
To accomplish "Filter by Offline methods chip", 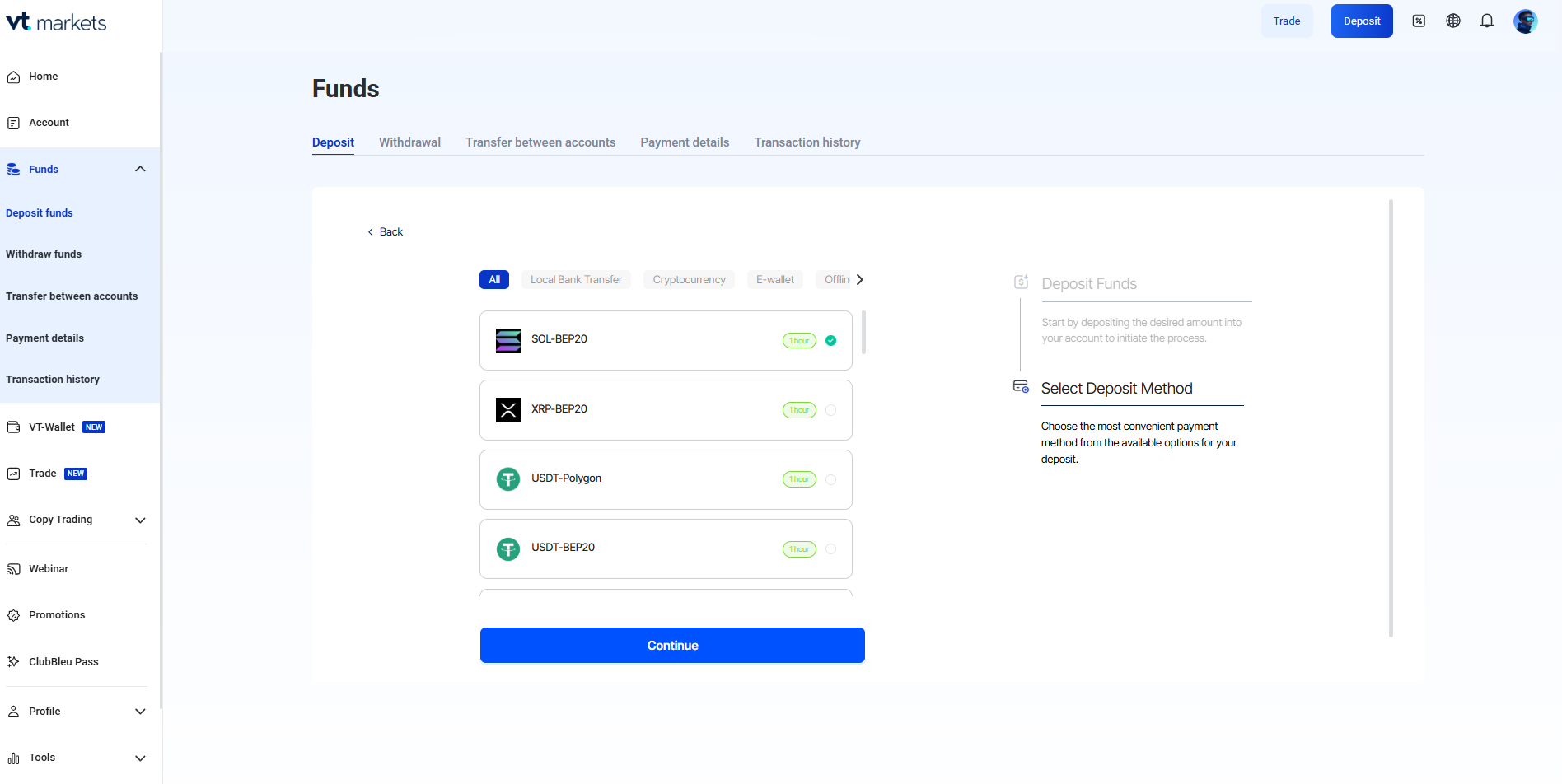I will click(834, 280).
